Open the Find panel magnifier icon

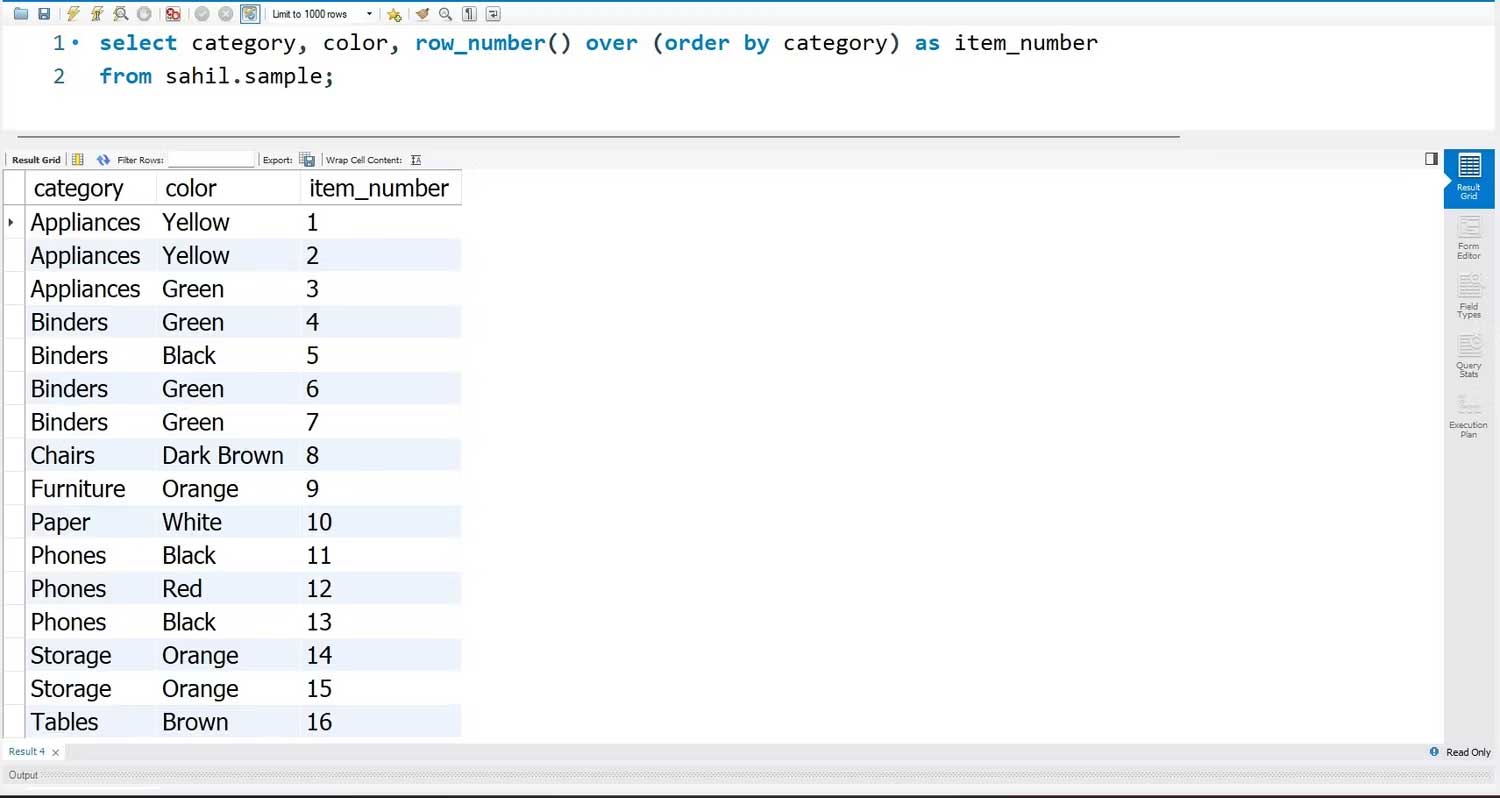tap(444, 13)
